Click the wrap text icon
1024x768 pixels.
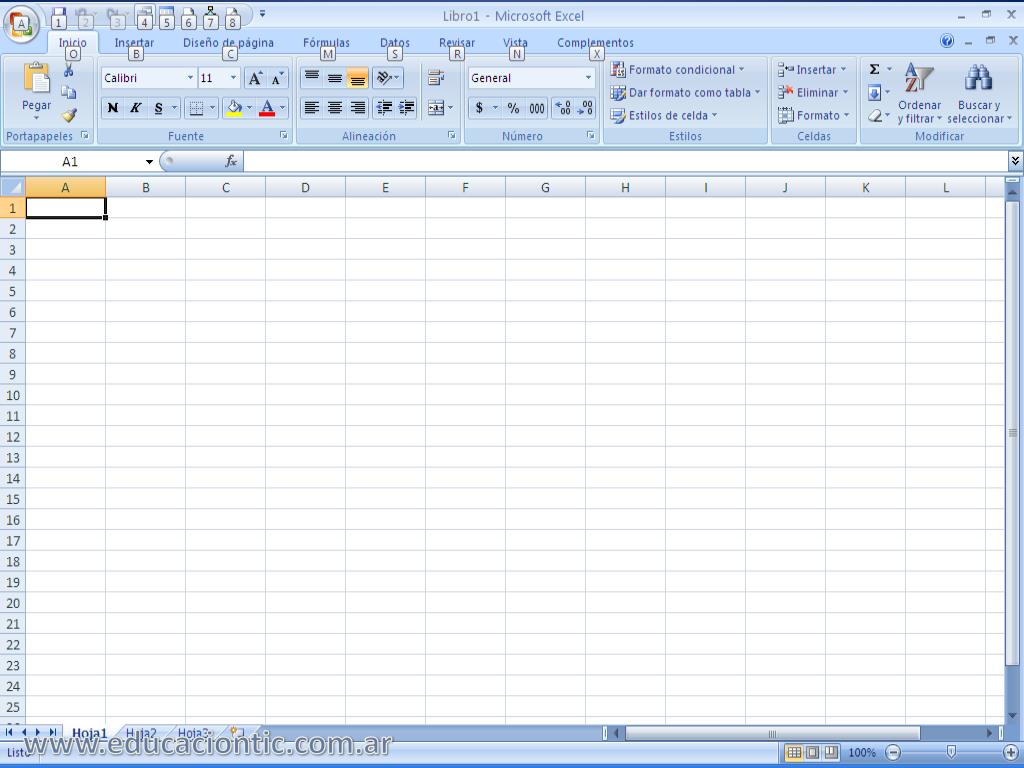pos(436,78)
